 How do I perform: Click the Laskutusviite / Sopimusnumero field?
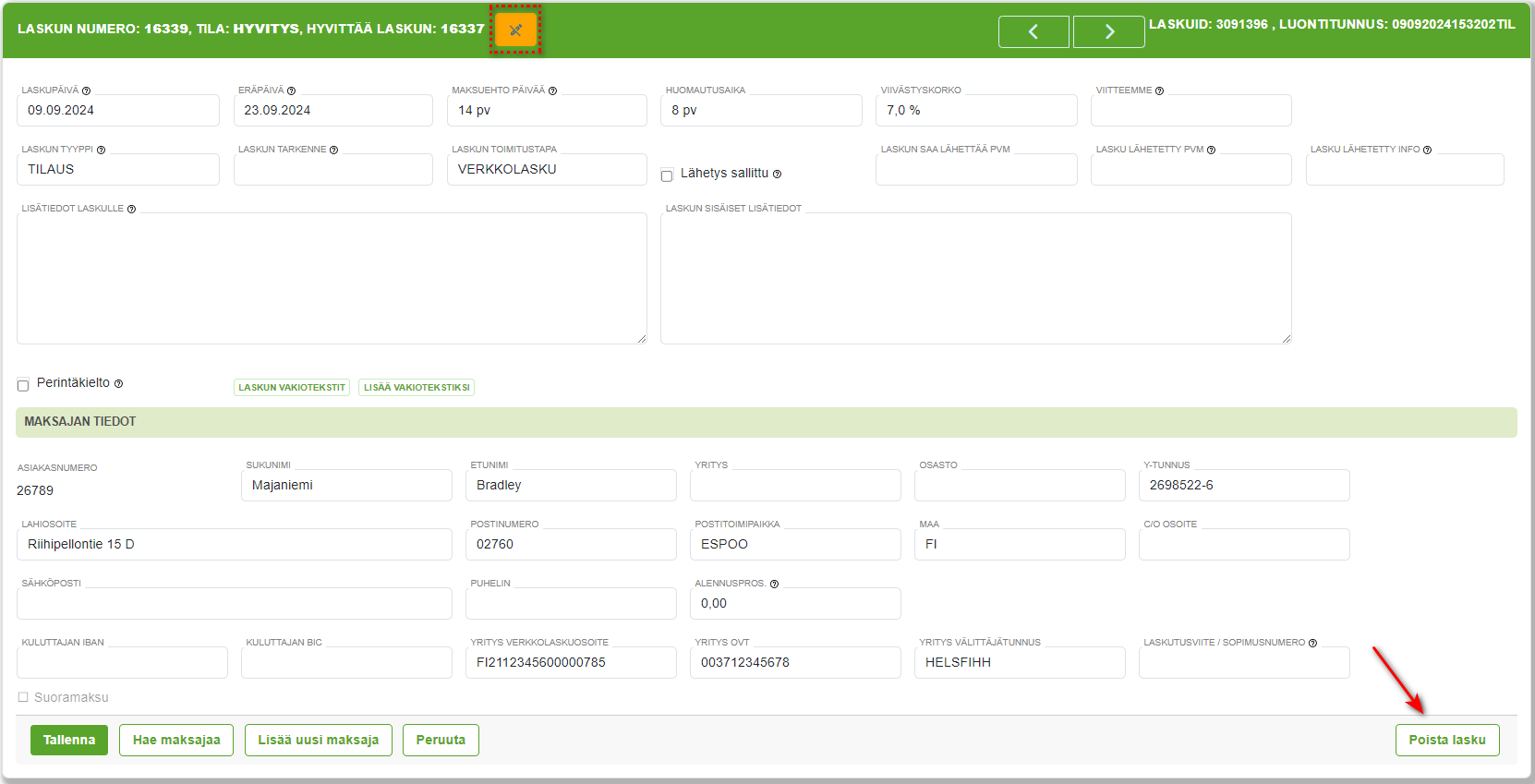pos(1244,662)
